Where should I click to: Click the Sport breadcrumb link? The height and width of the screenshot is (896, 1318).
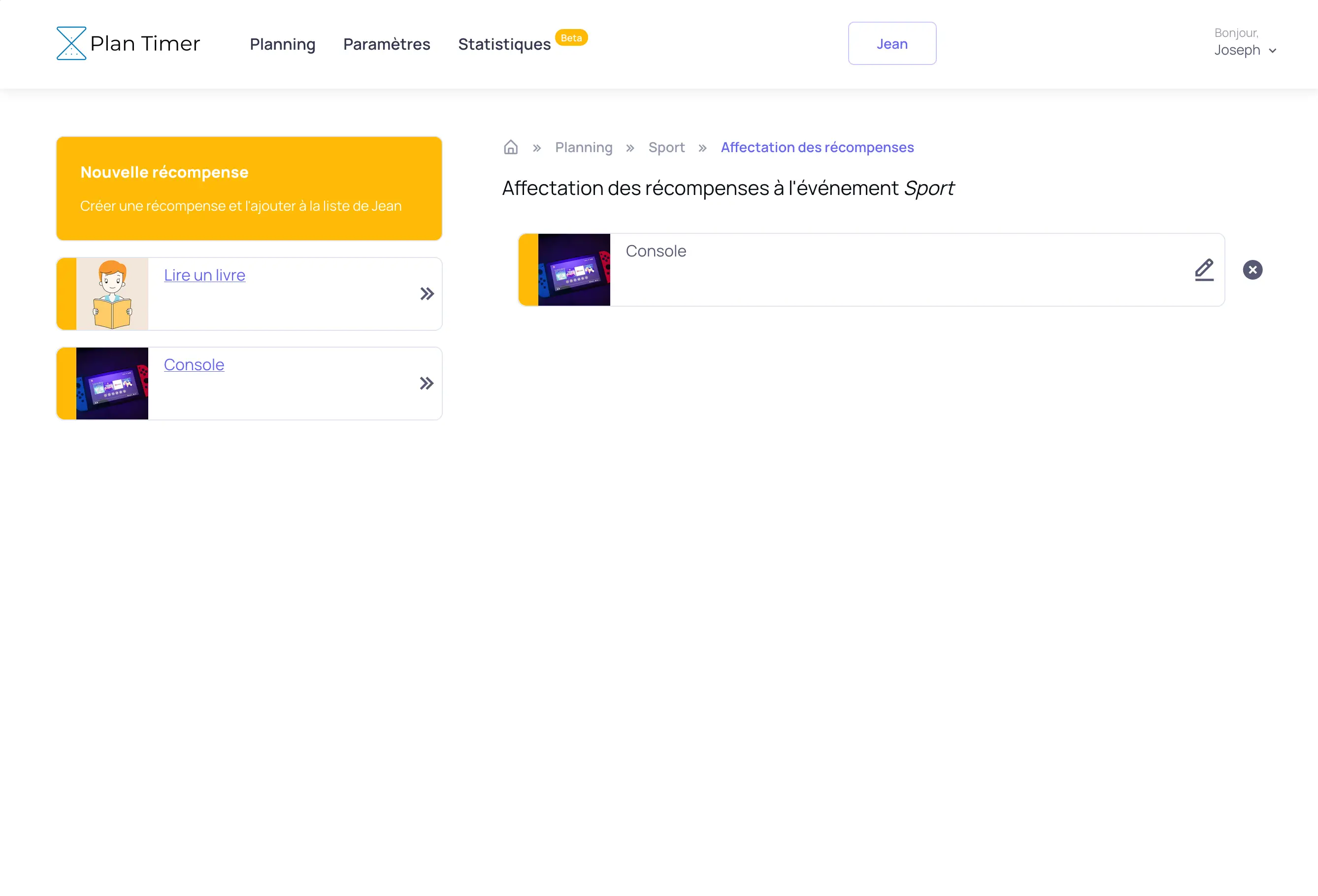[666, 147]
